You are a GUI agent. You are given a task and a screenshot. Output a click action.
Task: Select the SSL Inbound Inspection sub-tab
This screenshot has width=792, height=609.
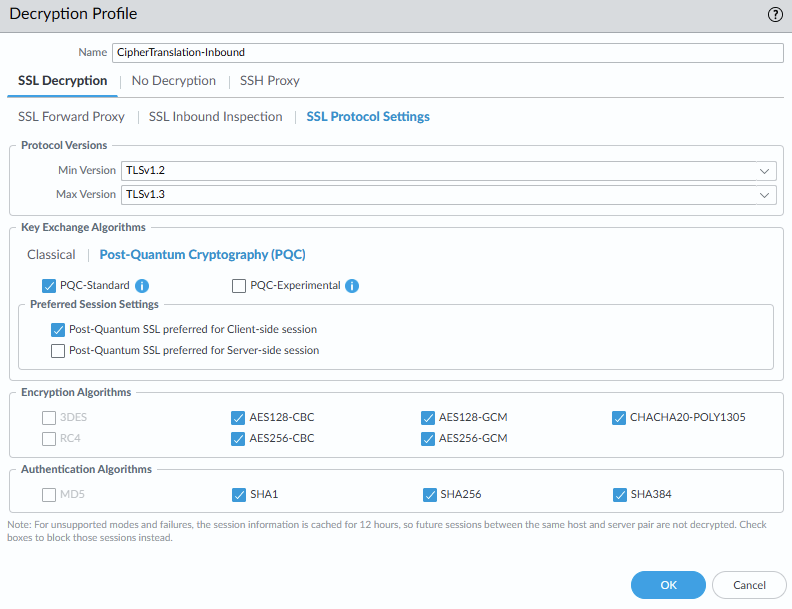(x=215, y=117)
